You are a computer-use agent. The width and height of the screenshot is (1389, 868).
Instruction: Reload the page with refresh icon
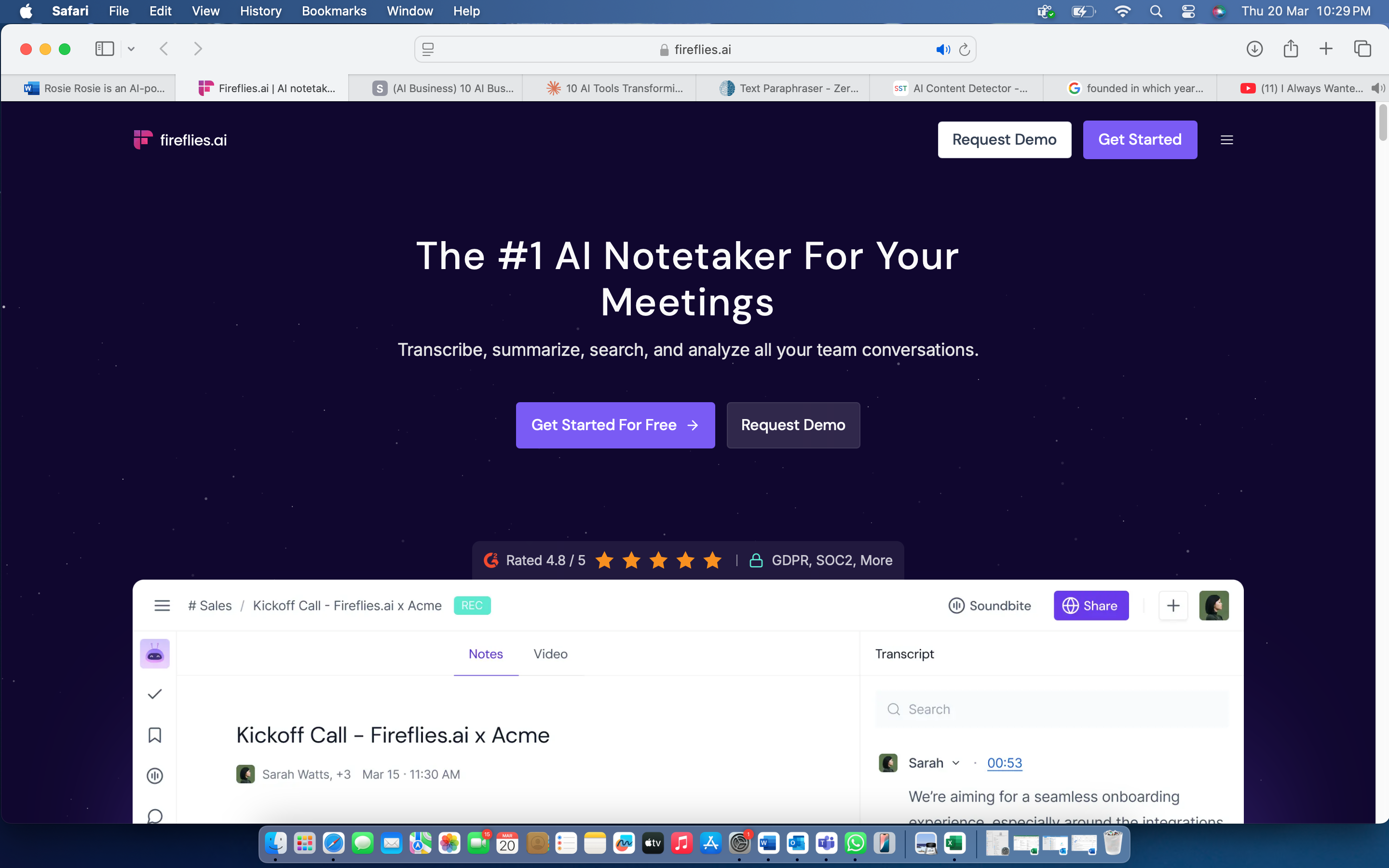(964, 49)
